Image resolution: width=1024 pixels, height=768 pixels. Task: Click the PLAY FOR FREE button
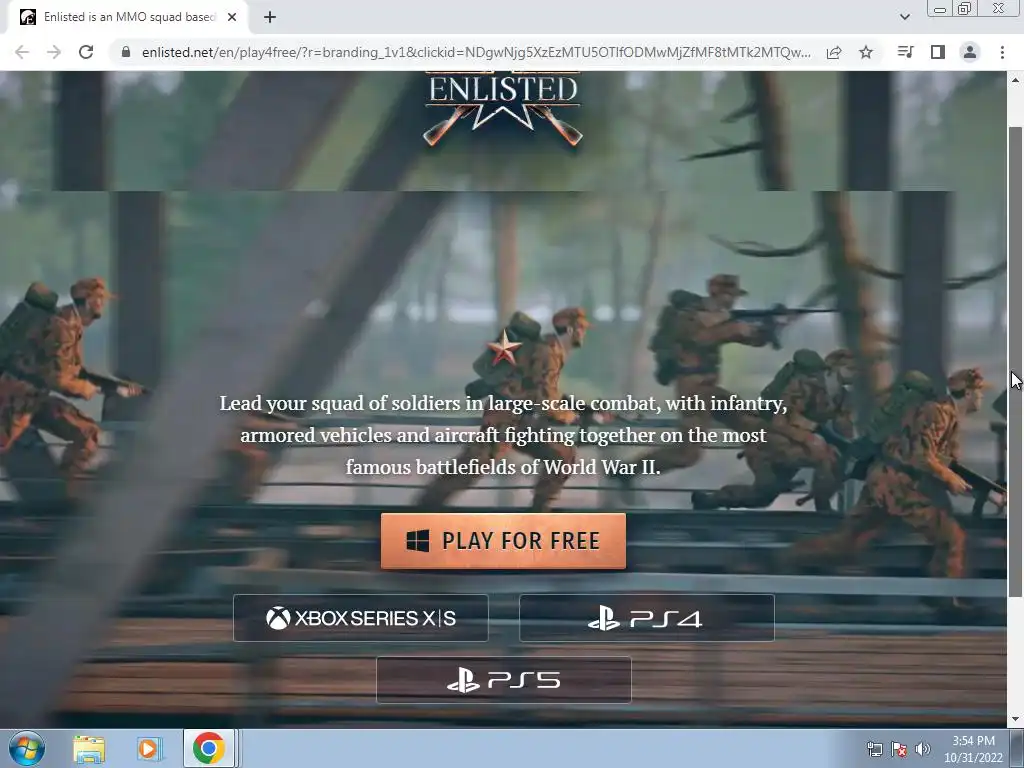point(503,541)
